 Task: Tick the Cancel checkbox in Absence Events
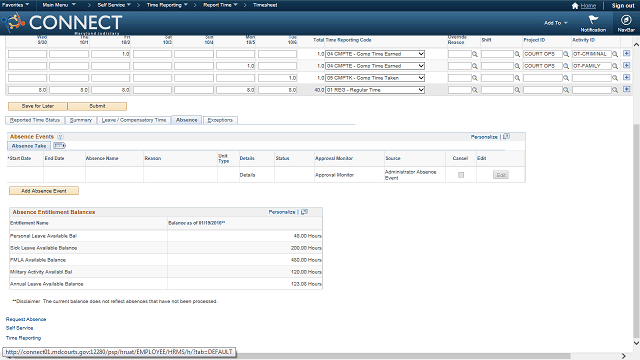[x=461, y=175]
